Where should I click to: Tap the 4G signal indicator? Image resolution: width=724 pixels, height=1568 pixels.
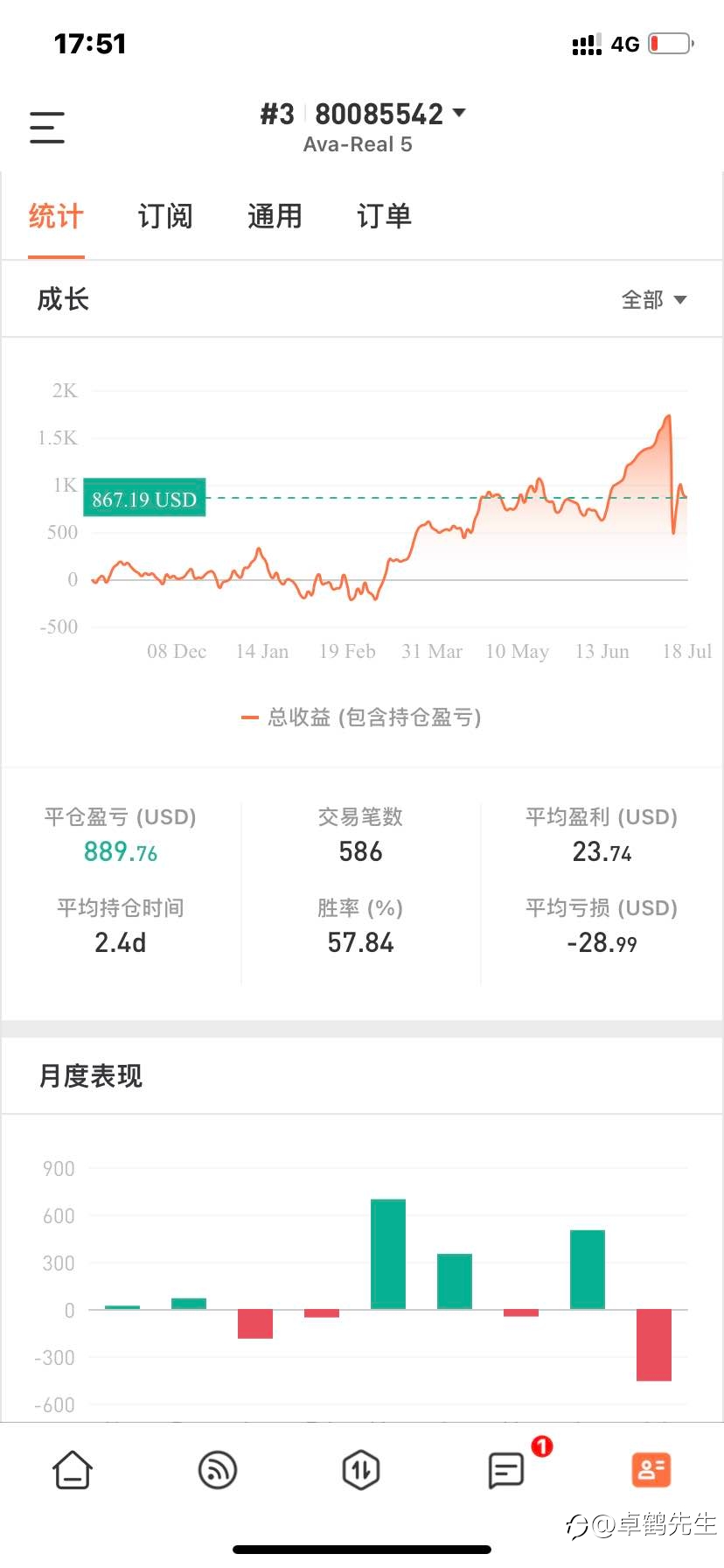pyautogui.click(x=624, y=44)
